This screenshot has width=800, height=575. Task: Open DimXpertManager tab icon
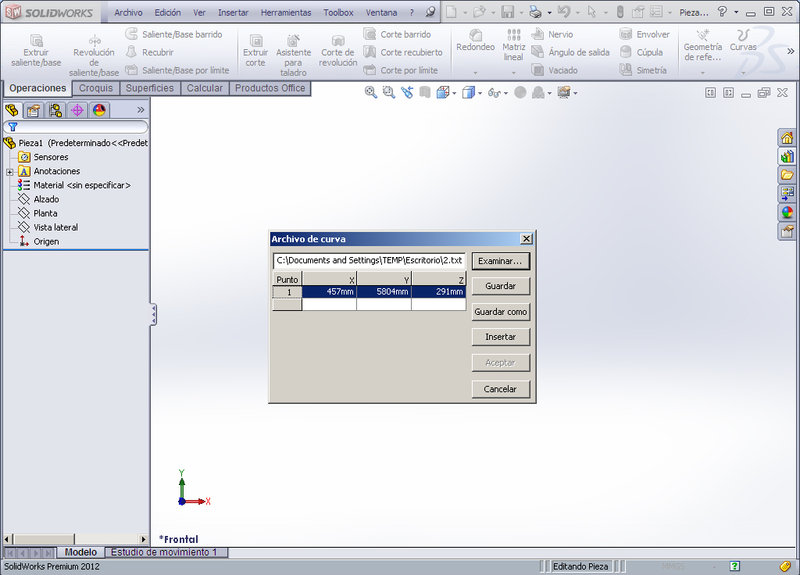coord(77,110)
